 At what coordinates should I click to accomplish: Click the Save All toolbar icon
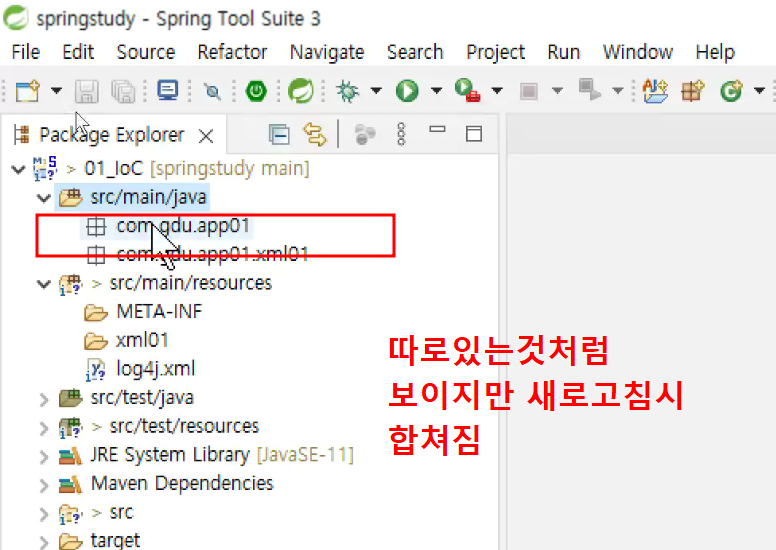(x=123, y=91)
